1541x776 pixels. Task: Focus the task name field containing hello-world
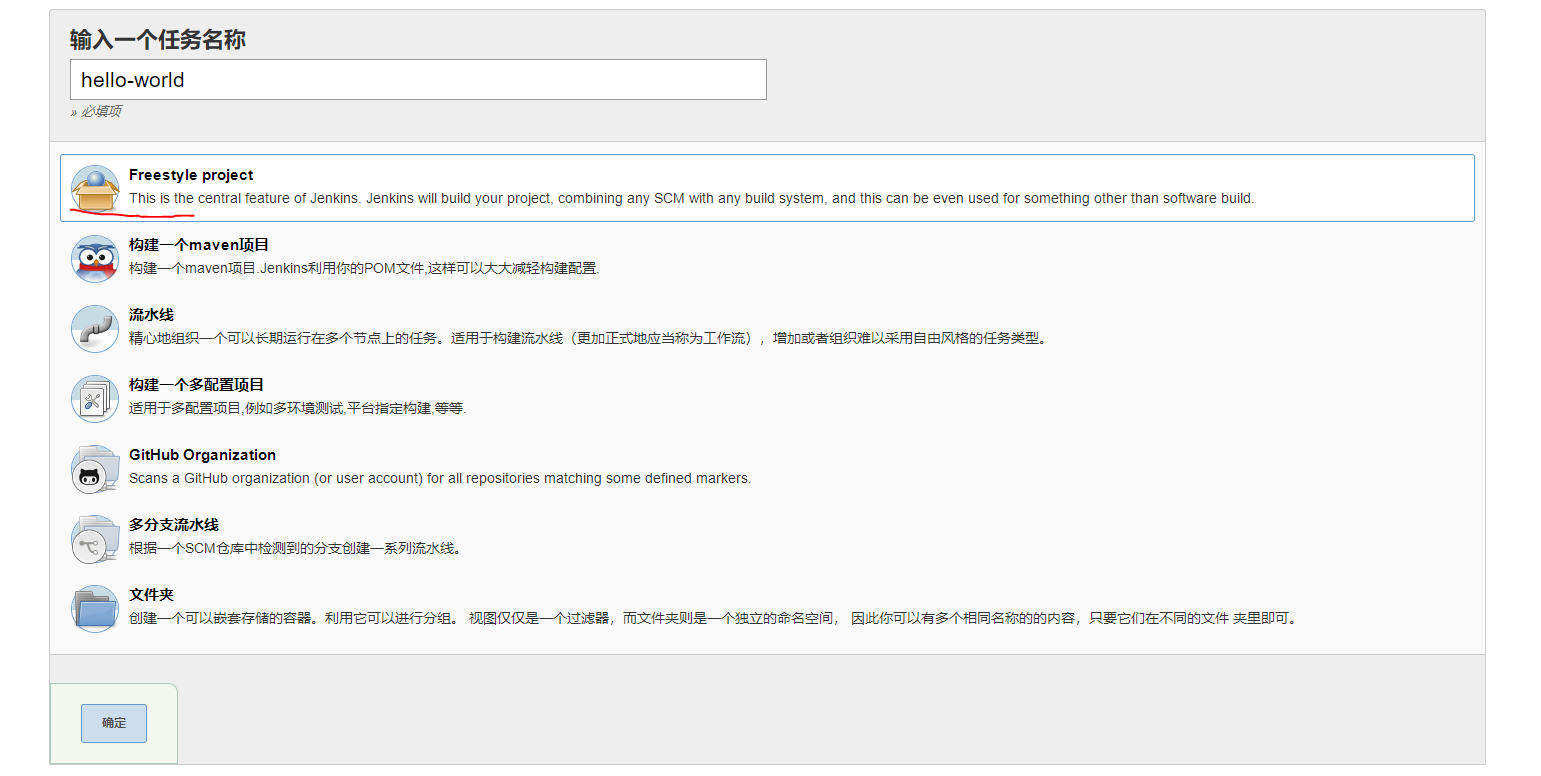pos(418,79)
